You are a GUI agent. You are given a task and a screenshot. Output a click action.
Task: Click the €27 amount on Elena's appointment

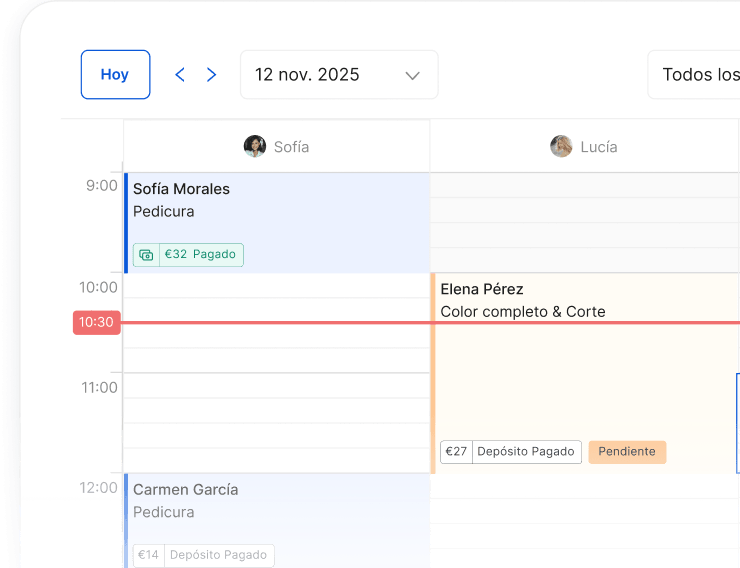(x=456, y=452)
